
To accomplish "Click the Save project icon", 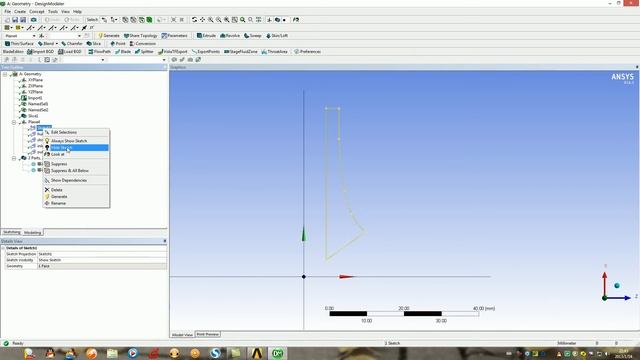I will coord(15,20).
